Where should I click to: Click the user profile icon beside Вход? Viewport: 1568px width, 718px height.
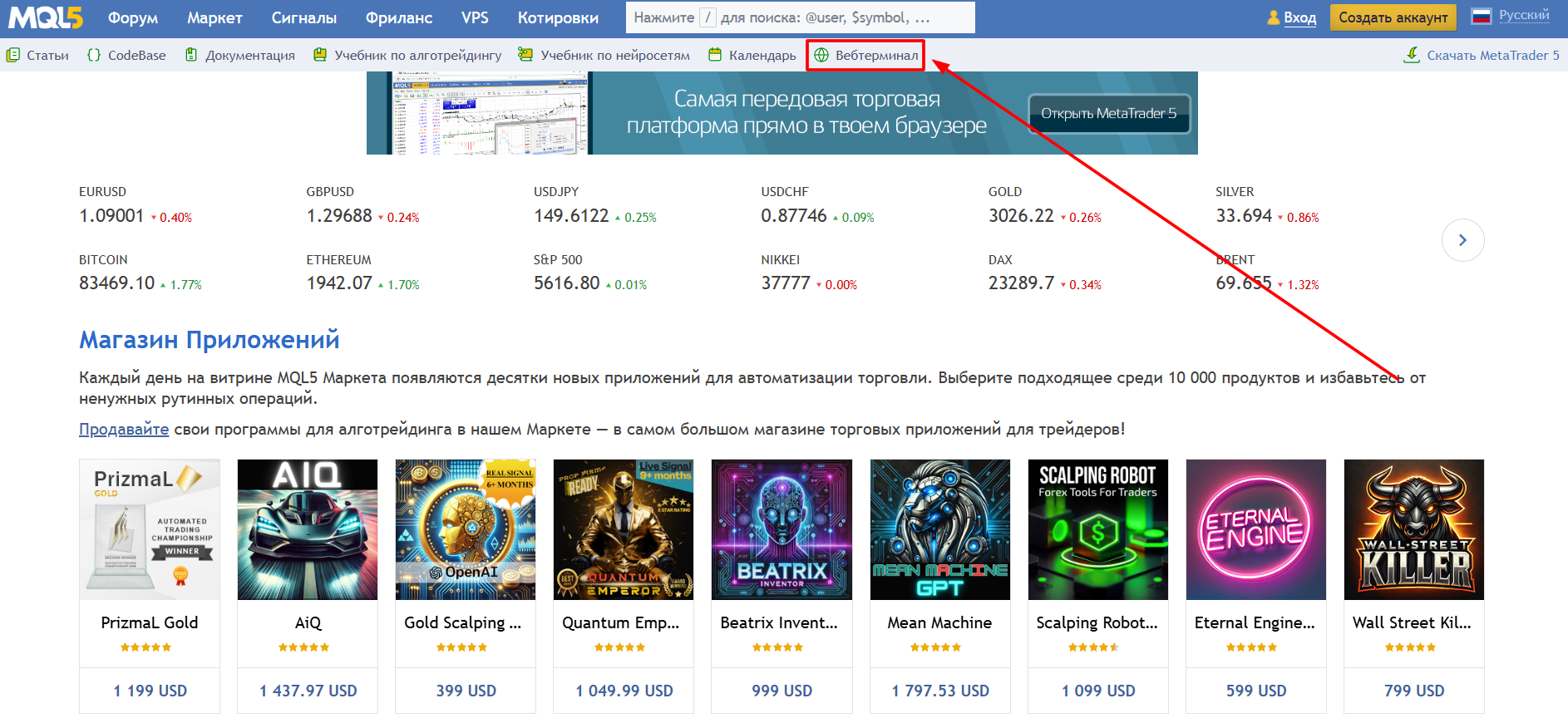click(1274, 17)
